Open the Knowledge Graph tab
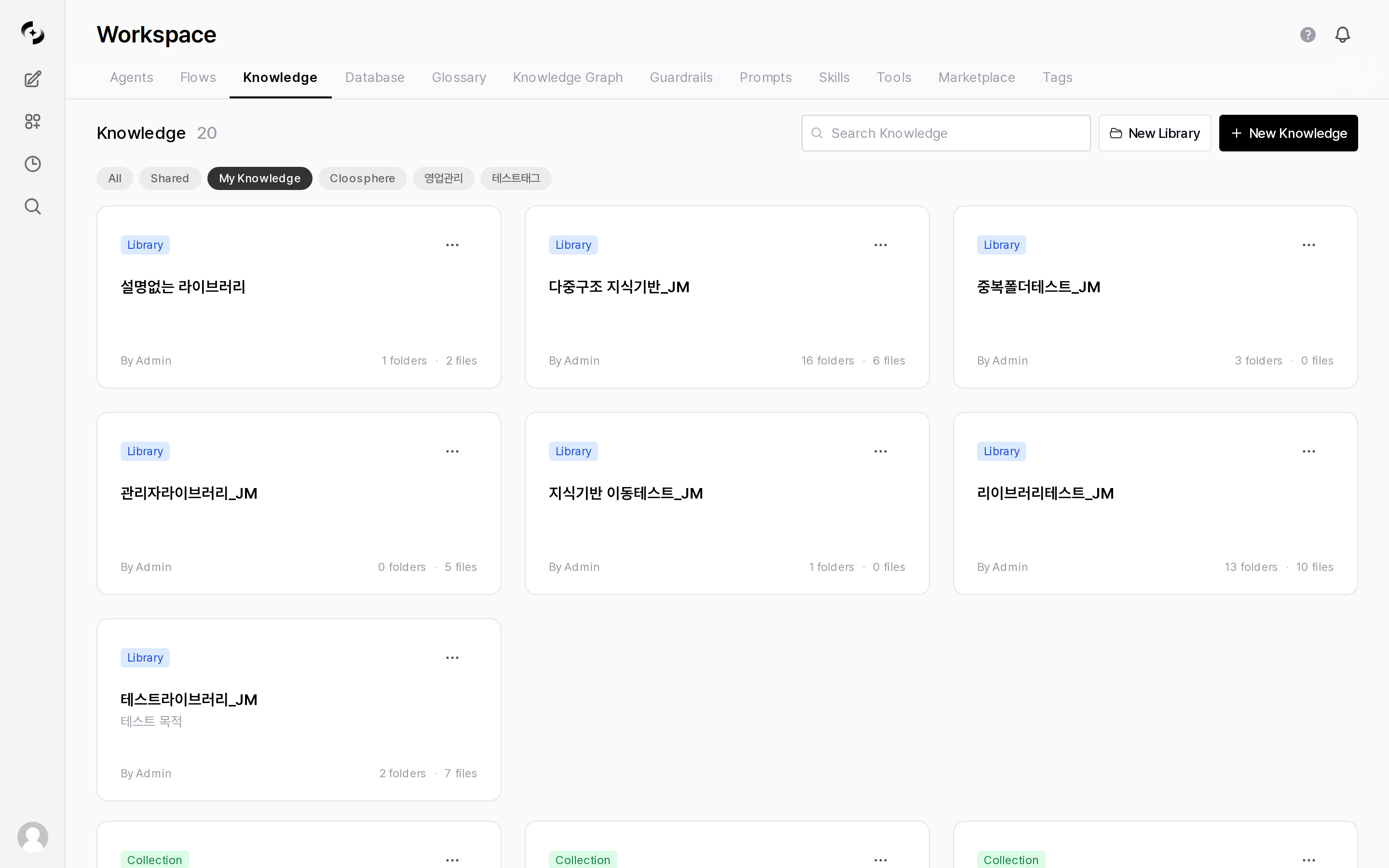 point(568,78)
